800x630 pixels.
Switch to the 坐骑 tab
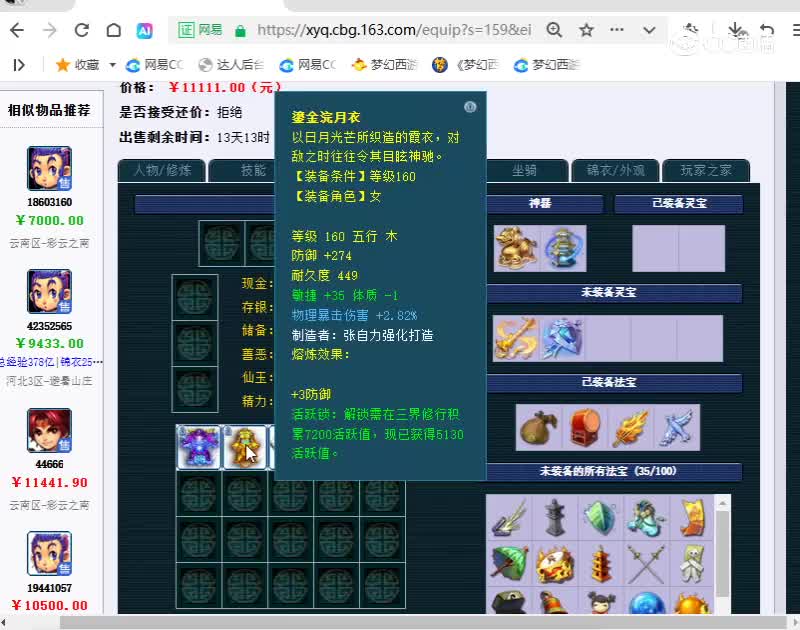click(x=526, y=170)
